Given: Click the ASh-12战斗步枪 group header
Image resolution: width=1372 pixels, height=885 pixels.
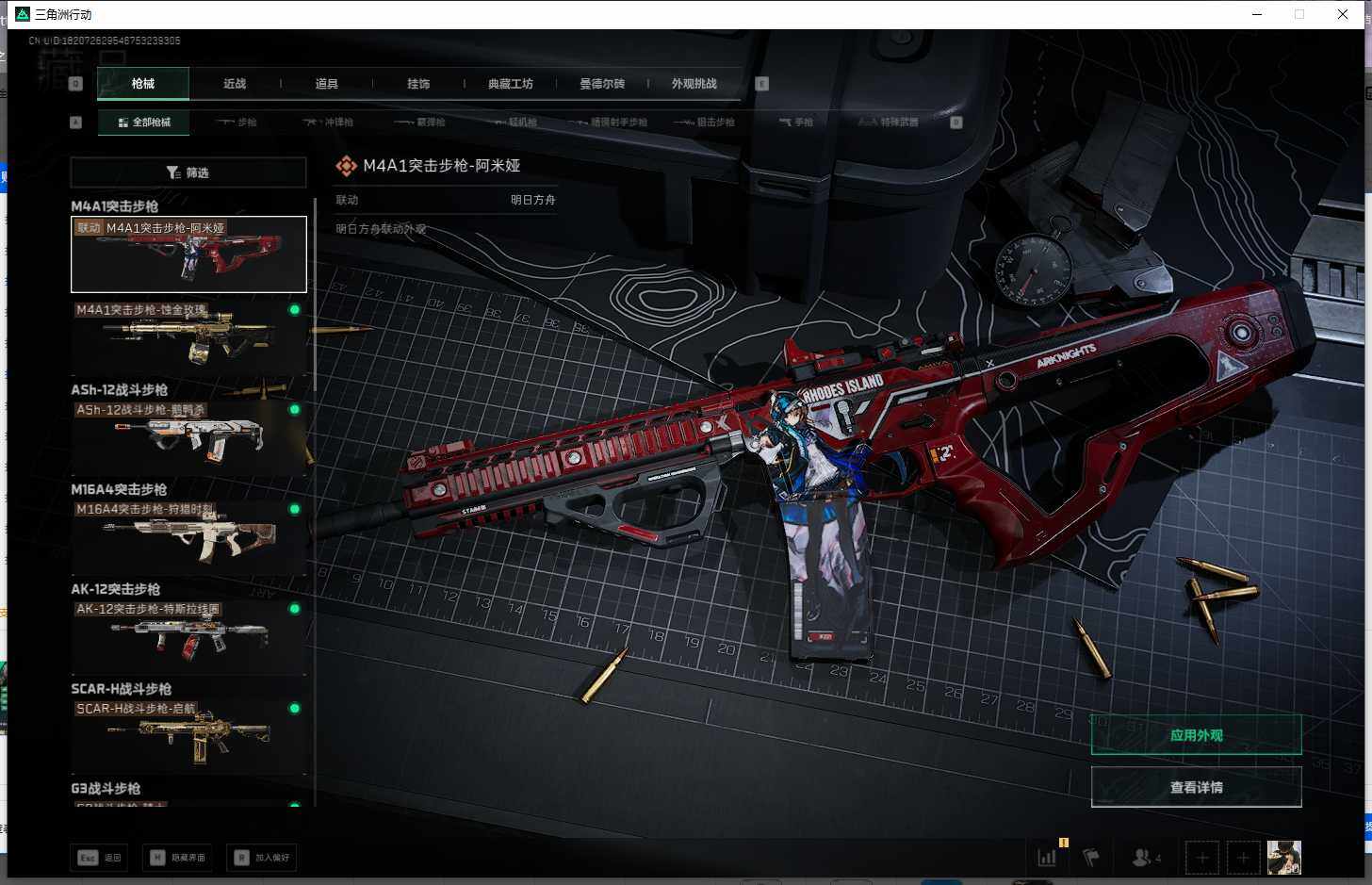Looking at the screenshot, I should click(x=120, y=389).
